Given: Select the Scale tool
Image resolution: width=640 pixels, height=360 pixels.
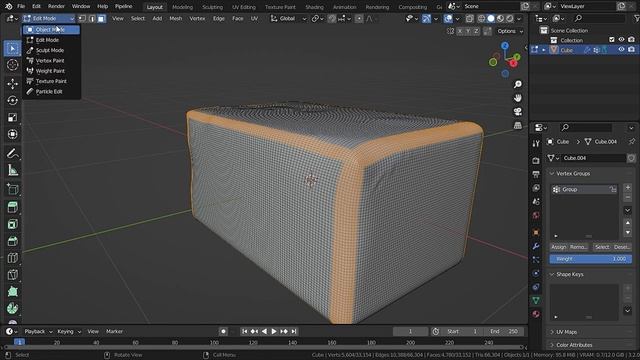Looking at the screenshot, I should click(x=12, y=117).
